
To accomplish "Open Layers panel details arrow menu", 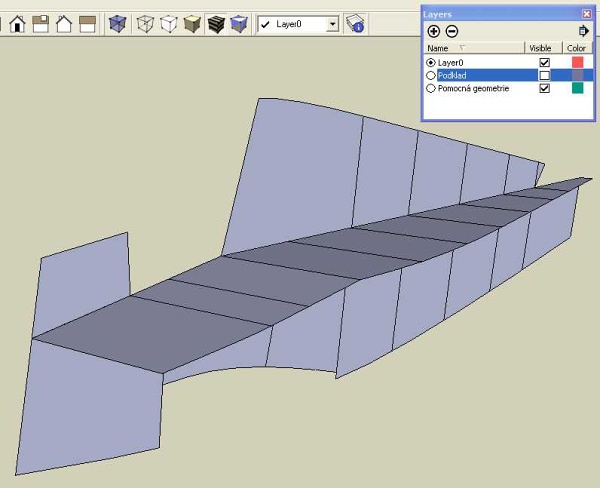I will (583, 31).
